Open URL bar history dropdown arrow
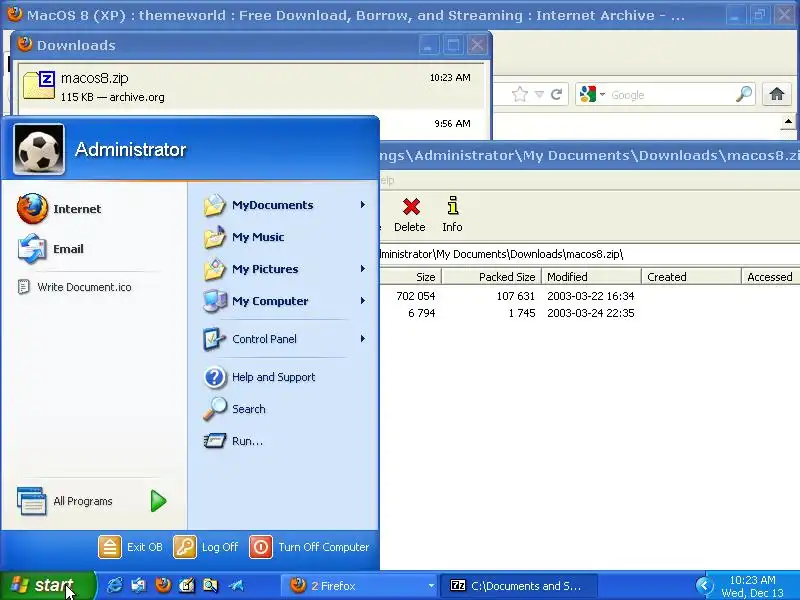This screenshot has height=600, width=800. tap(539, 94)
